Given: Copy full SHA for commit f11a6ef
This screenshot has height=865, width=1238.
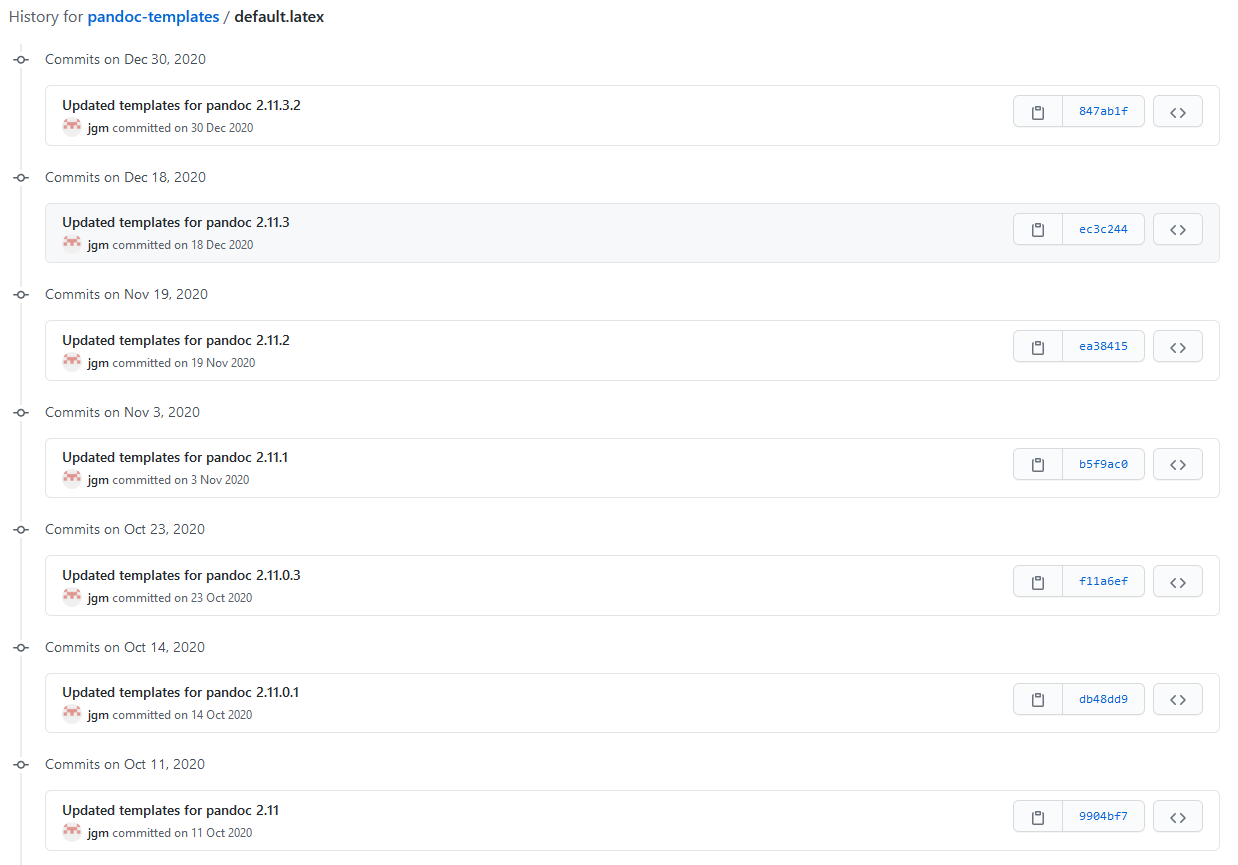Looking at the screenshot, I should [1038, 582].
